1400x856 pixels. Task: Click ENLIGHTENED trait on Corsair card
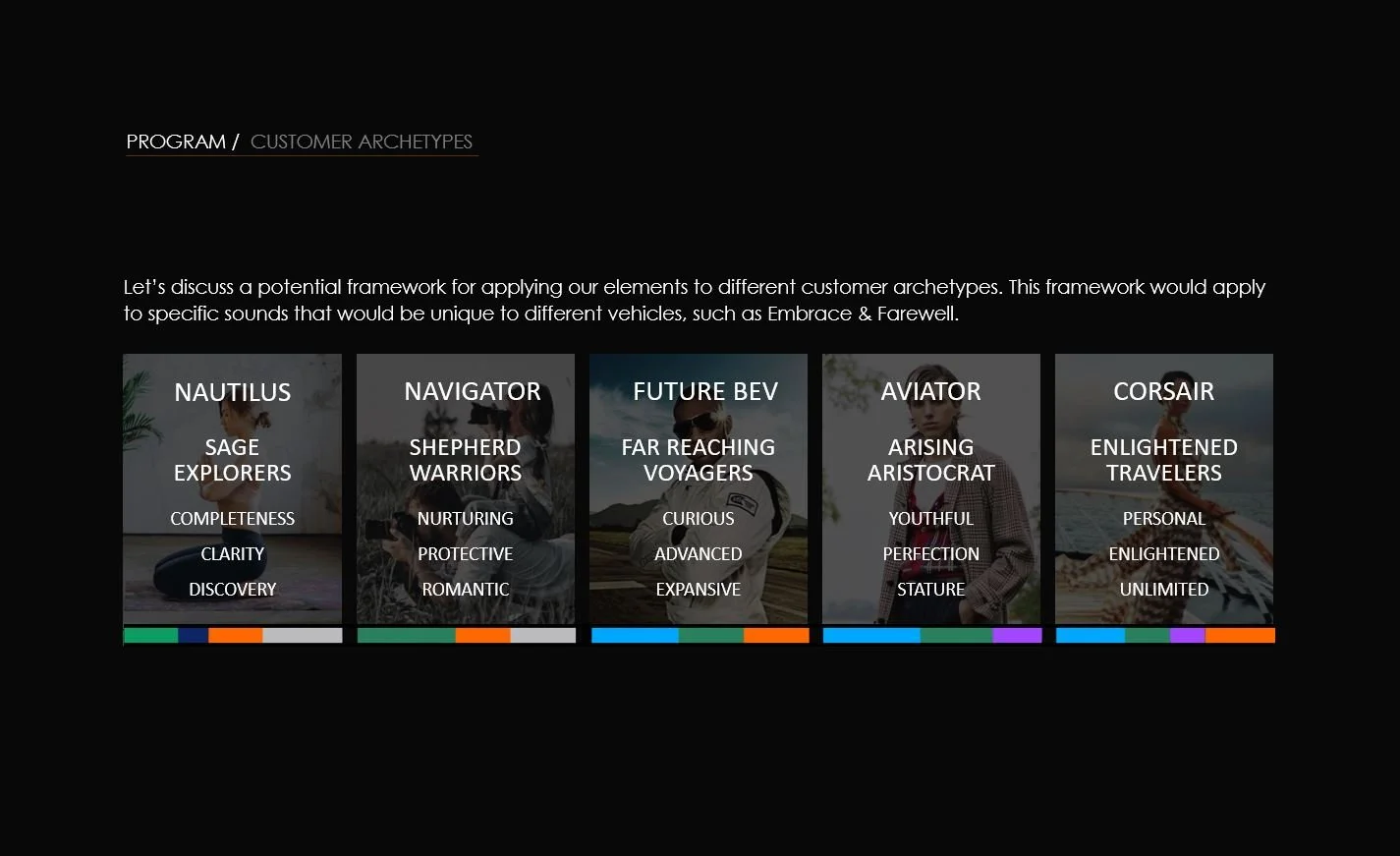click(1163, 554)
